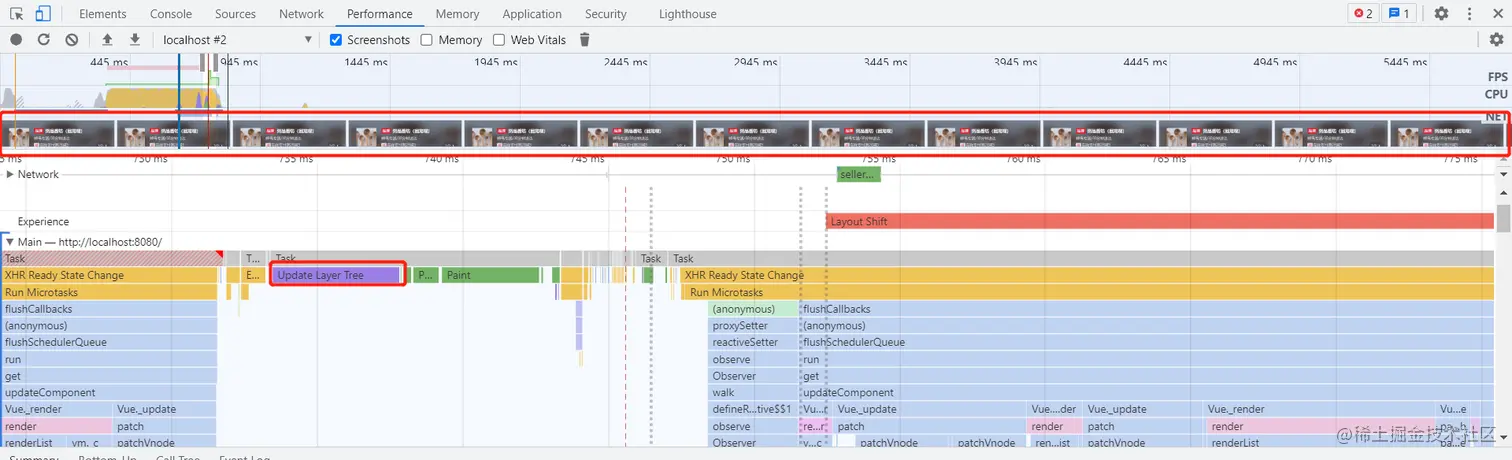Select the proxySetter flame entry
1512x460 pixels.
click(x=753, y=325)
